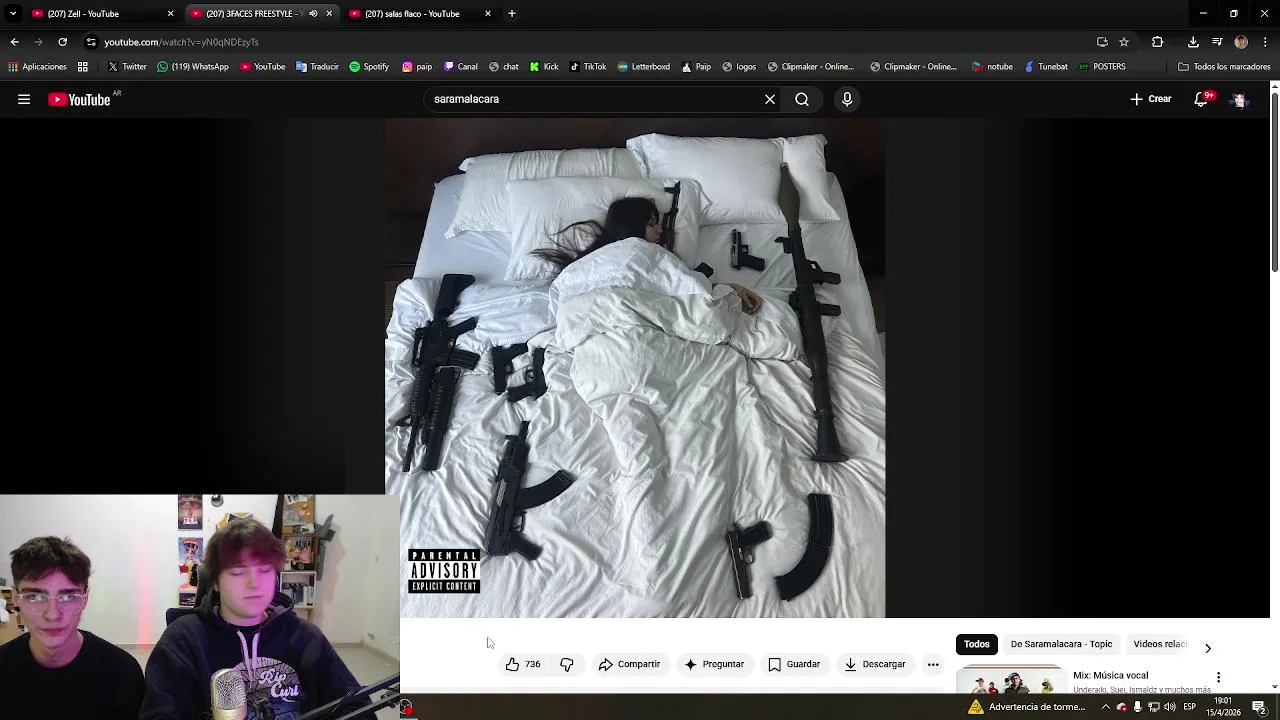
Task: Open a new browser tab
Action: click(511, 13)
